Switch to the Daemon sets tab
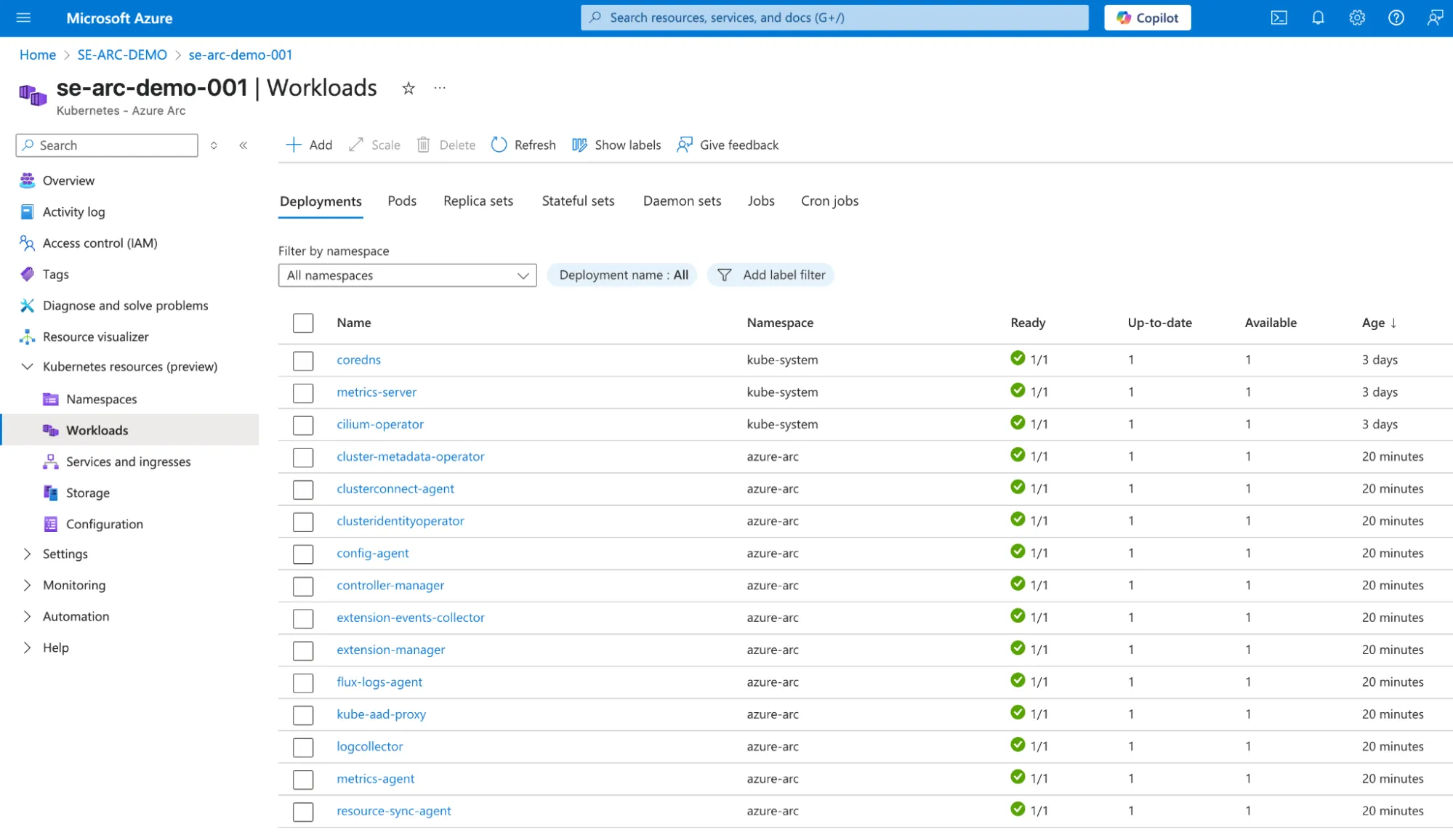 pos(682,201)
